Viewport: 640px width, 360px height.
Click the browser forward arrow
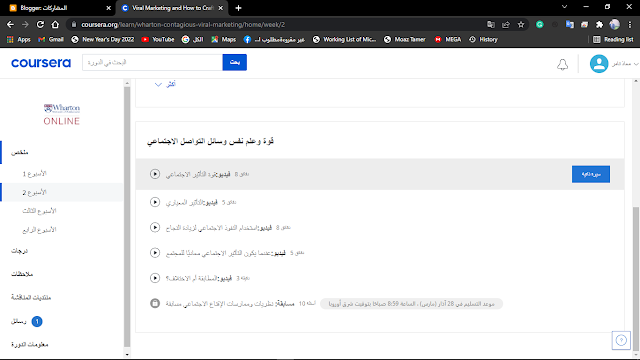point(25,24)
